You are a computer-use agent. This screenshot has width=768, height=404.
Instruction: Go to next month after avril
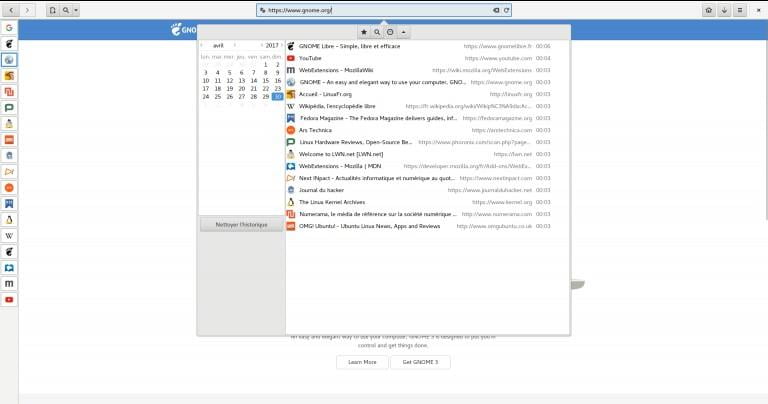point(235,45)
